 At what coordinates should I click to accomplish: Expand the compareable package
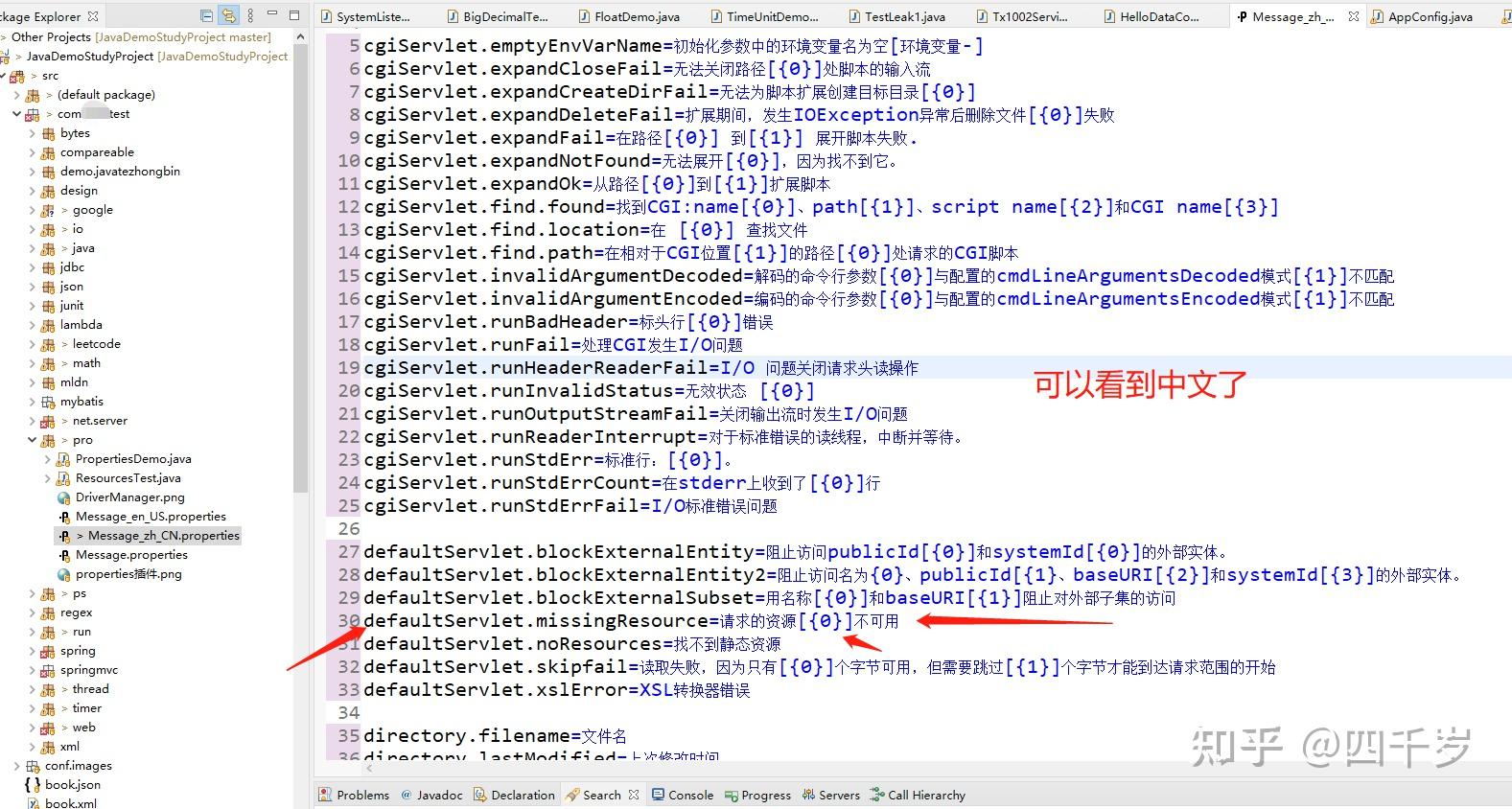pos(33,152)
